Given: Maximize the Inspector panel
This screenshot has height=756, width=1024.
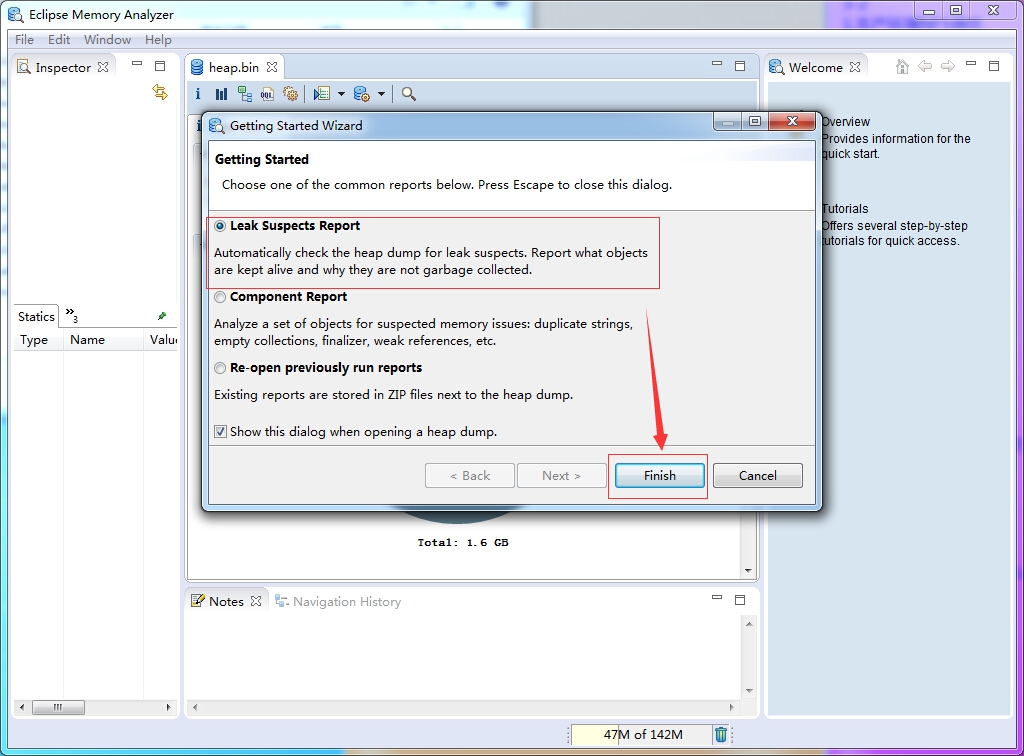Looking at the screenshot, I should pyautogui.click(x=160, y=66).
